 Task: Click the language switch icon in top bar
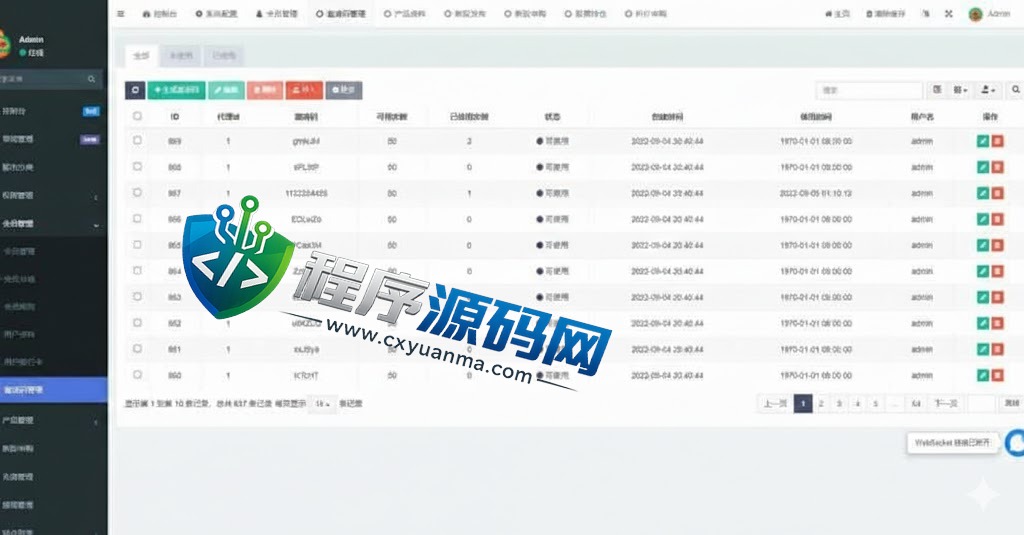925,14
